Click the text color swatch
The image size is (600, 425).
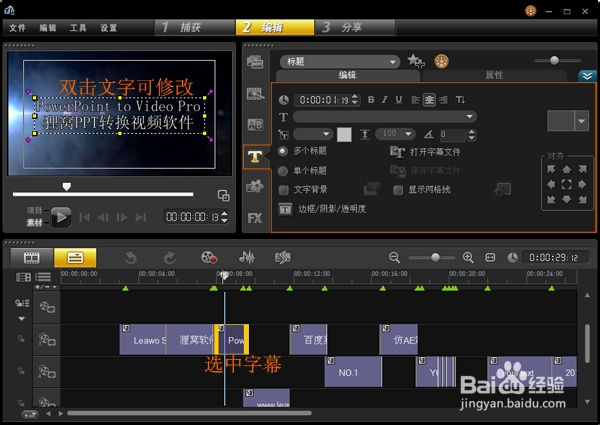click(x=344, y=134)
